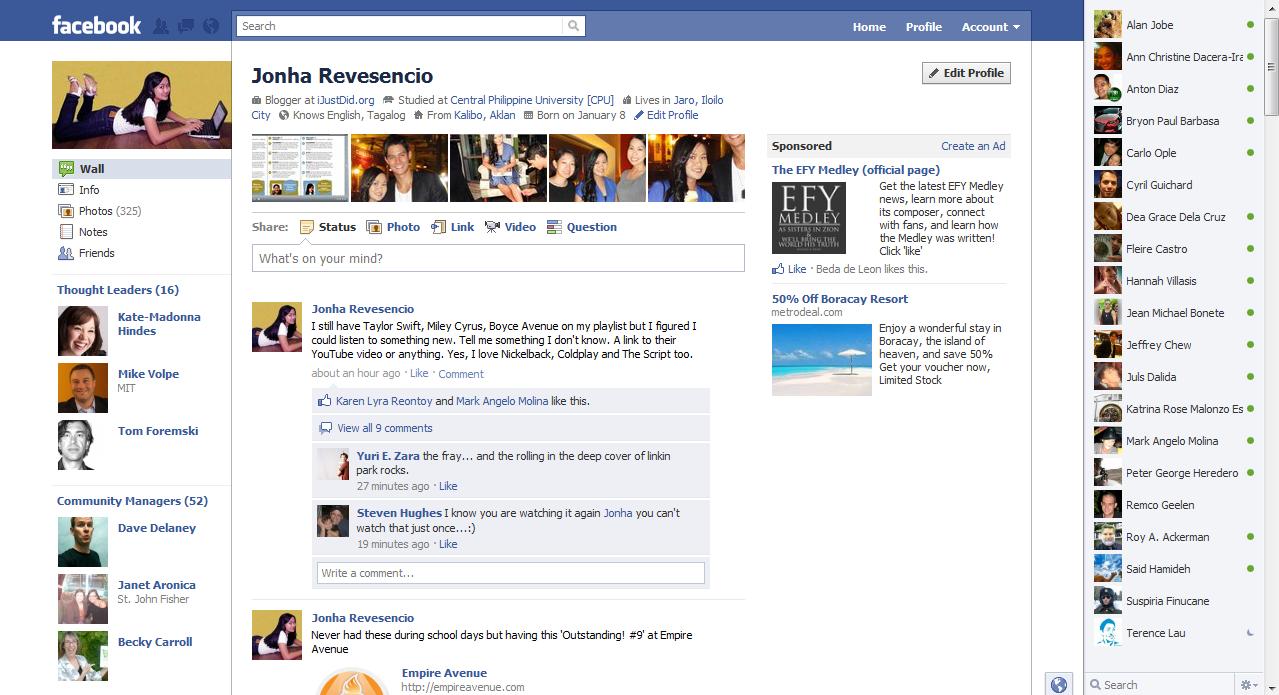Click the Write a comment field

coord(510,572)
